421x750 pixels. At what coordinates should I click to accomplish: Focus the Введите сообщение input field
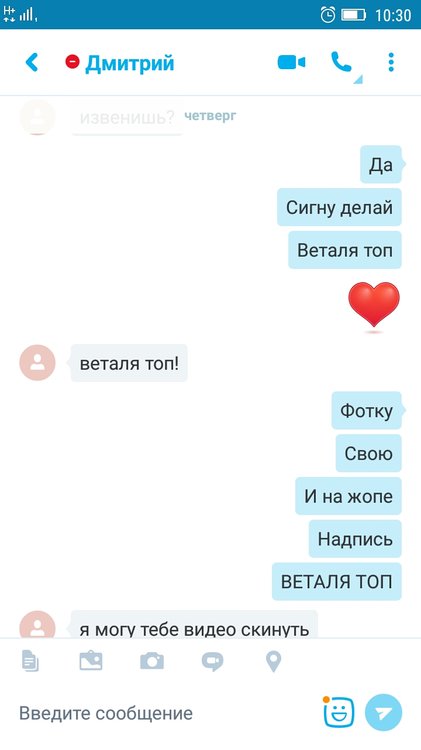[x=163, y=713]
